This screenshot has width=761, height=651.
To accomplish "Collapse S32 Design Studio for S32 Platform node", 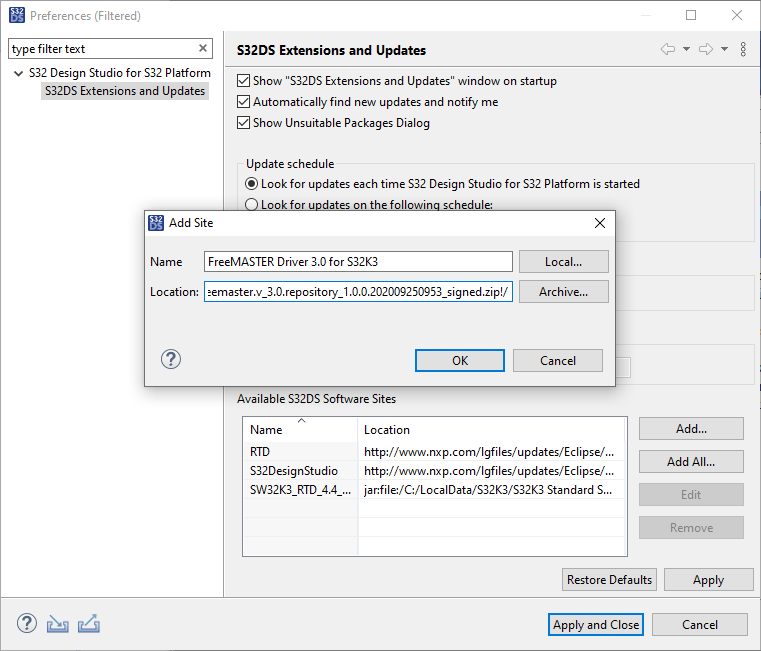I will click(x=18, y=73).
